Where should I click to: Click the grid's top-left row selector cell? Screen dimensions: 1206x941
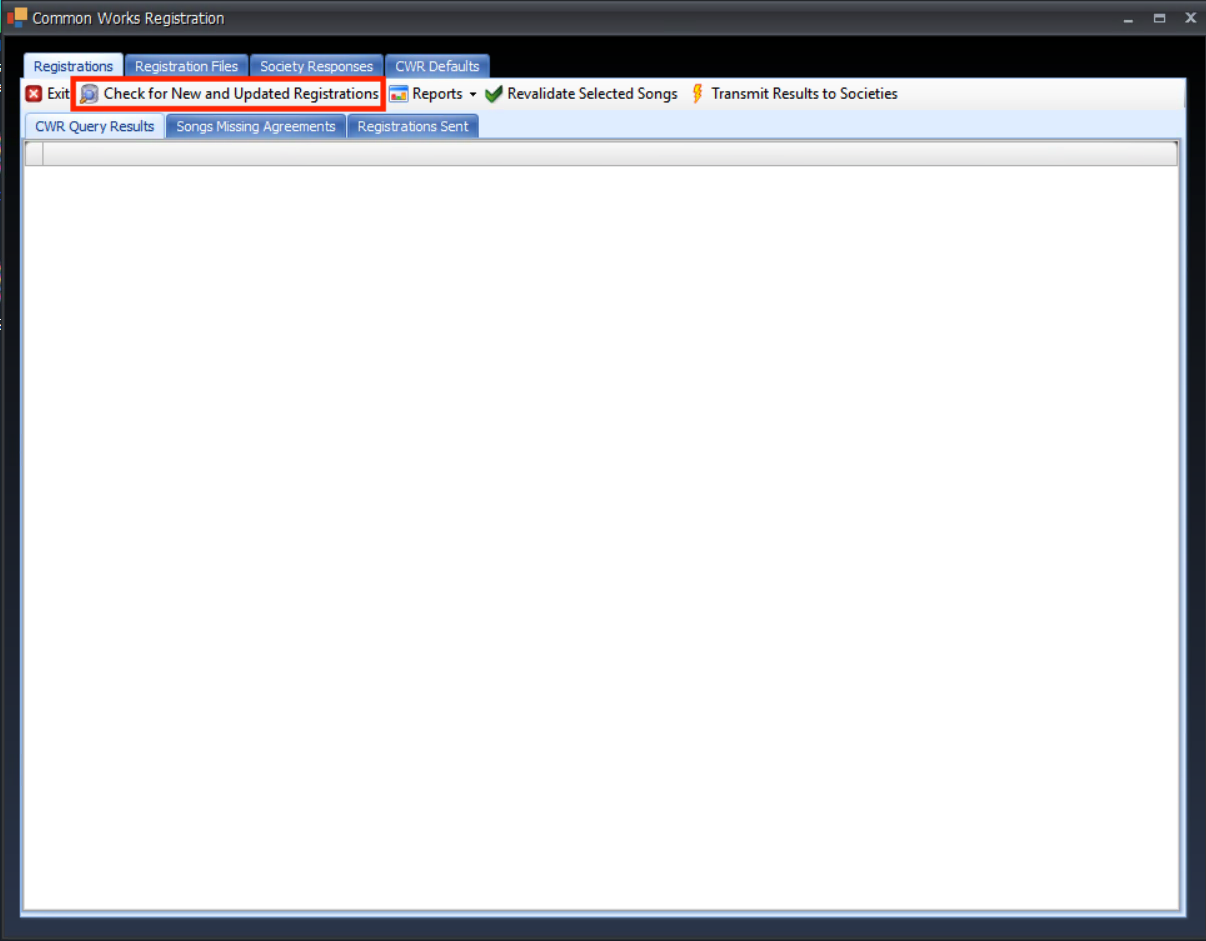click(34, 153)
